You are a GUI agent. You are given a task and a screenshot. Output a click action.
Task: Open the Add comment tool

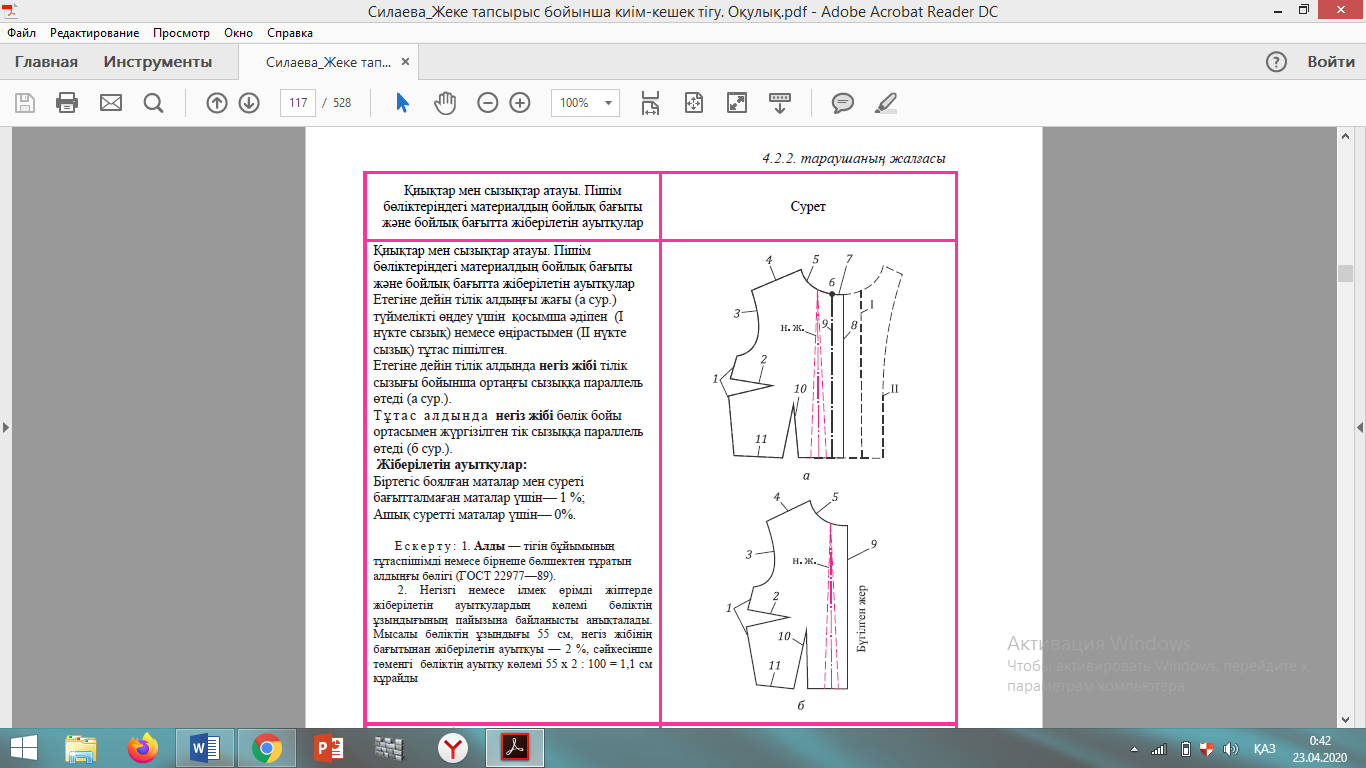pyautogui.click(x=843, y=103)
